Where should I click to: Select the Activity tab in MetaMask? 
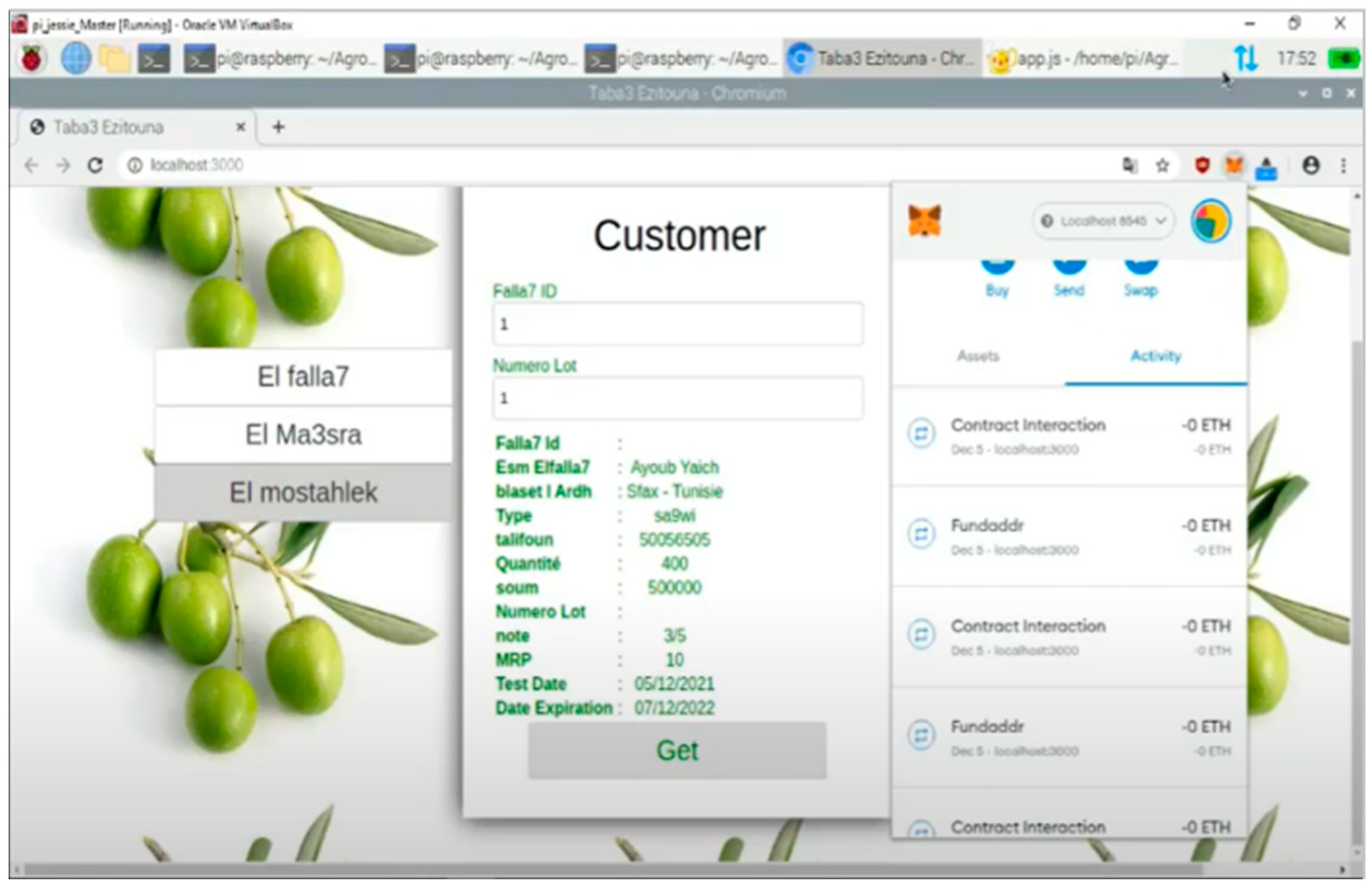1155,356
